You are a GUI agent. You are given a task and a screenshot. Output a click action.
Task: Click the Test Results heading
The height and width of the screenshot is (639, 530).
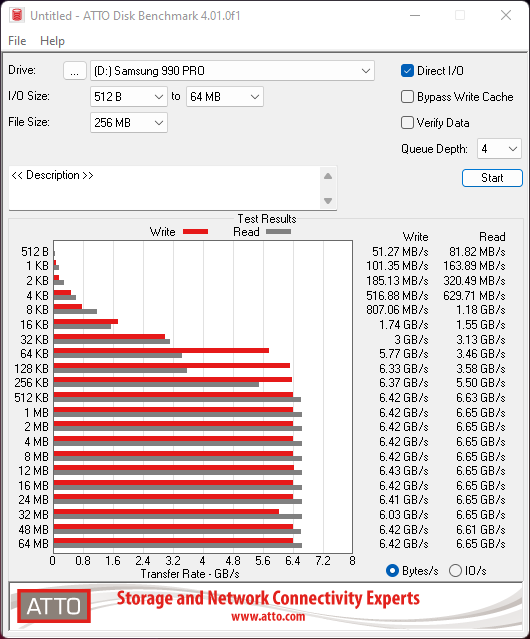(x=267, y=219)
